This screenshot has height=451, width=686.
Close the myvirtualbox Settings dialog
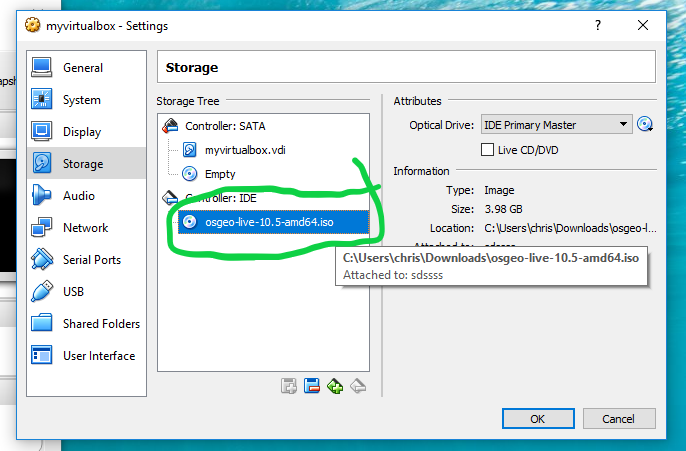[x=643, y=25]
